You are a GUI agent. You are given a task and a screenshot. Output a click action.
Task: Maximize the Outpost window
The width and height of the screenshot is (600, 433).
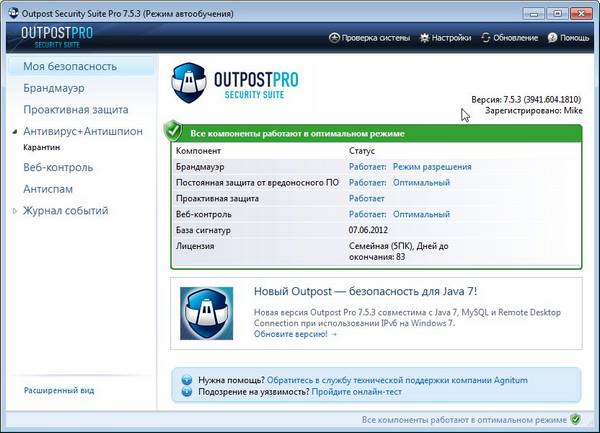558,13
